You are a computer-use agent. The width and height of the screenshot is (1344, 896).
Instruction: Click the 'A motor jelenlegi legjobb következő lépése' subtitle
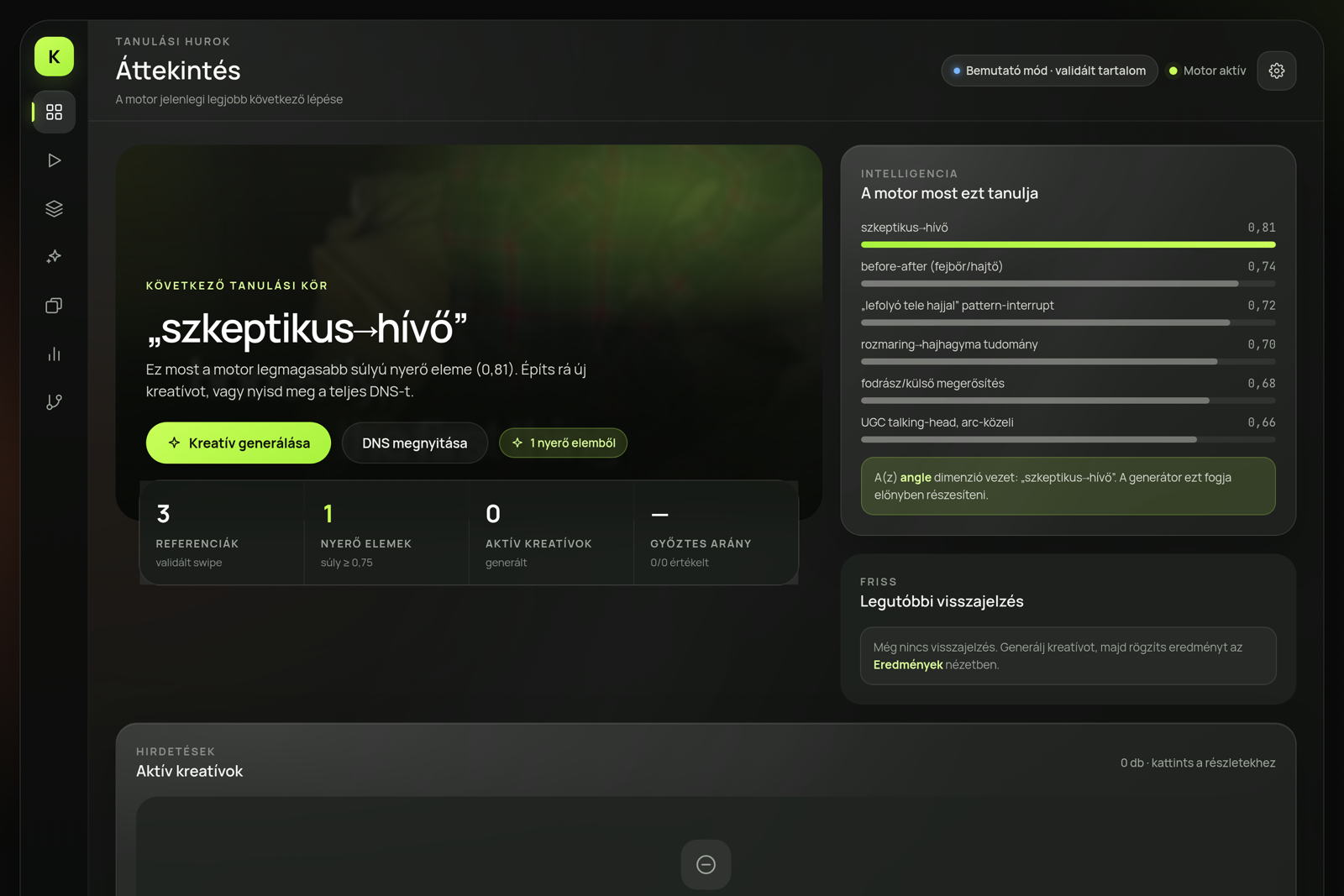[229, 99]
